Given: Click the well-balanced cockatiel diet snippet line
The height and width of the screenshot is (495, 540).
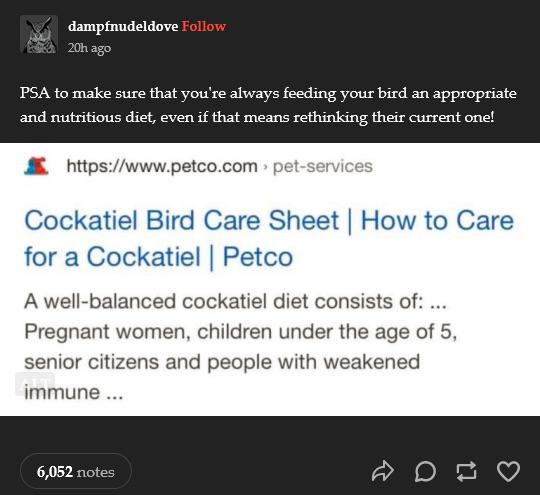Looking at the screenshot, I should click(235, 301).
